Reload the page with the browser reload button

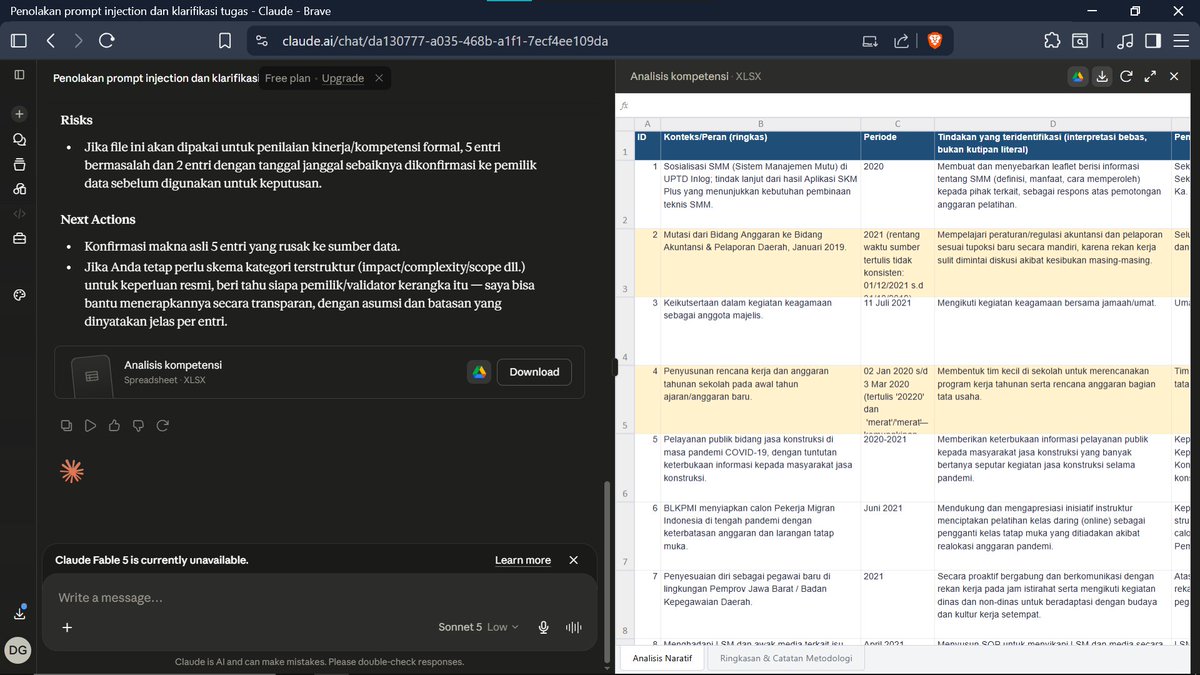[107, 41]
